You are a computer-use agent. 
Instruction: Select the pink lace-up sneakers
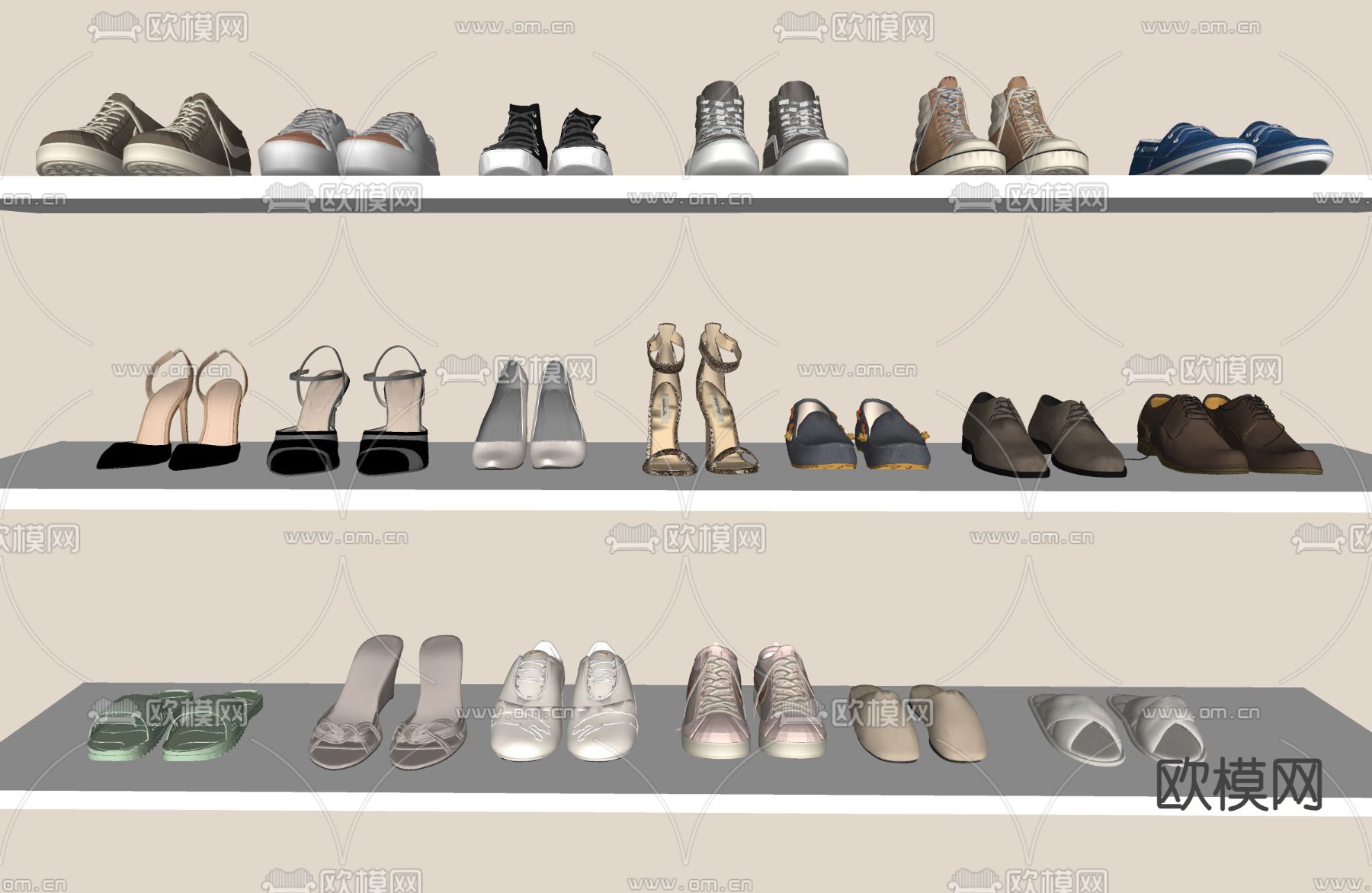pyautogui.click(x=752, y=701)
